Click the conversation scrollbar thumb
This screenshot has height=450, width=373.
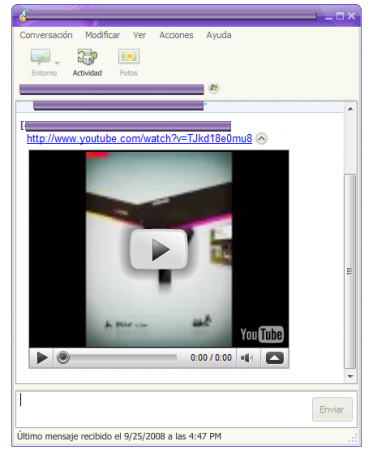click(x=350, y=271)
